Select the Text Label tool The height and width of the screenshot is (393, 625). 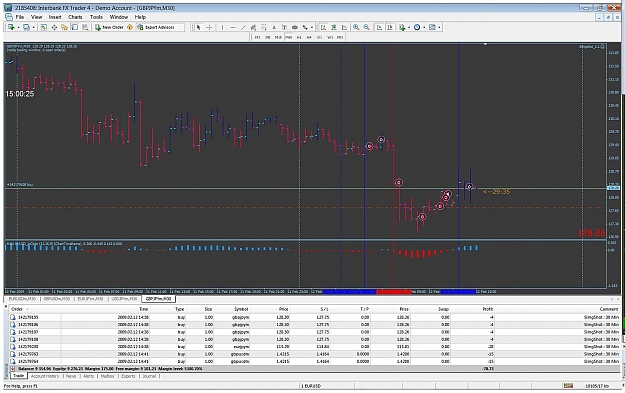[284, 27]
